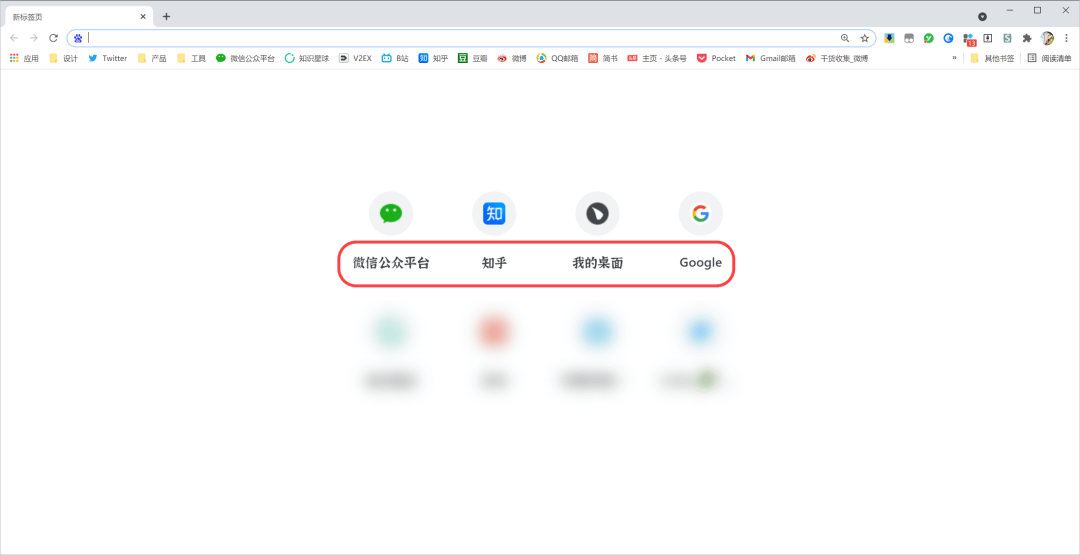Image resolution: width=1080 pixels, height=555 pixels.
Task: Open the Extensions puzzle piece menu
Action: coord(1027,38)
